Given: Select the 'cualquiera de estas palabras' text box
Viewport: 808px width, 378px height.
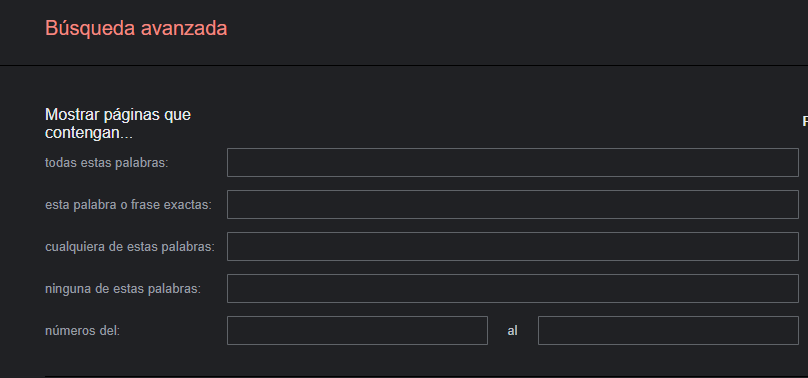Looking at the screenshot, I should click(513, 246).
